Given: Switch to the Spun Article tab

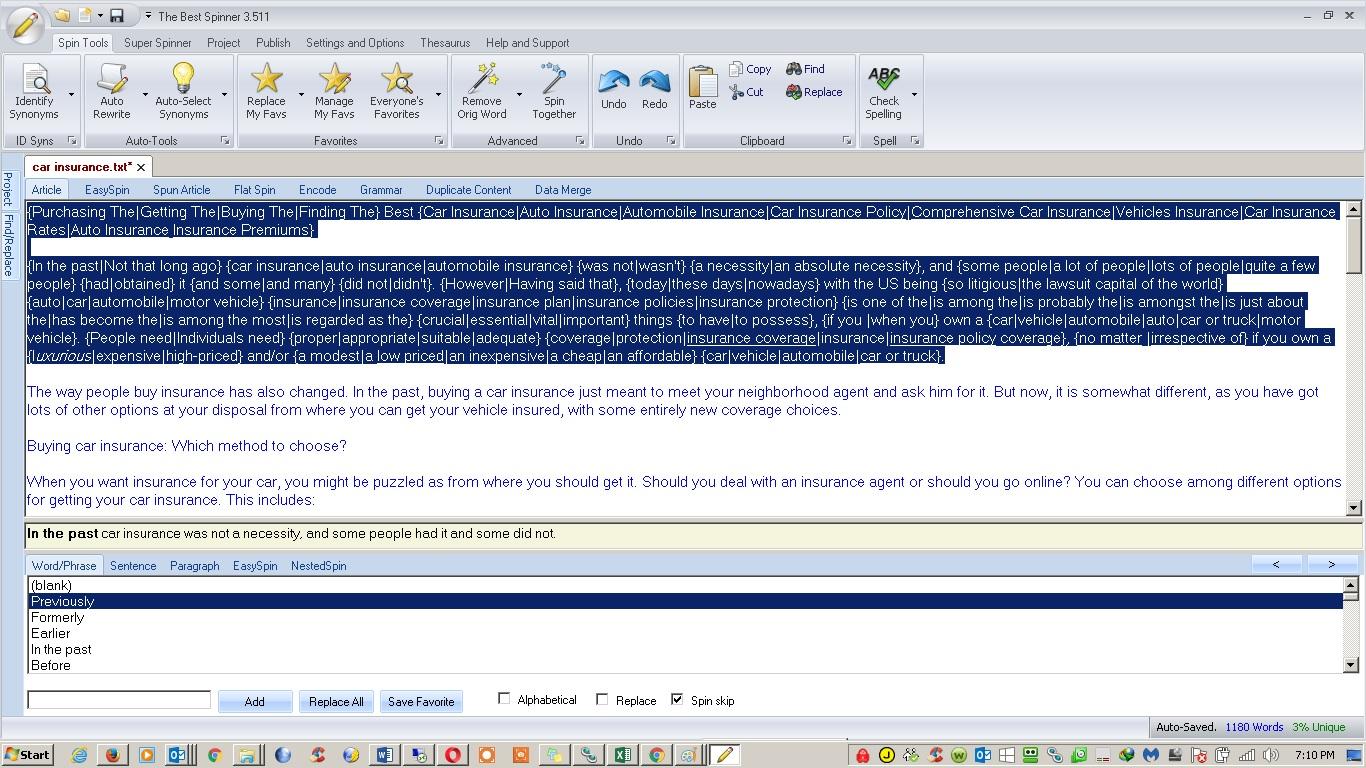Looking at the screenshot, I should coord(181,190).
